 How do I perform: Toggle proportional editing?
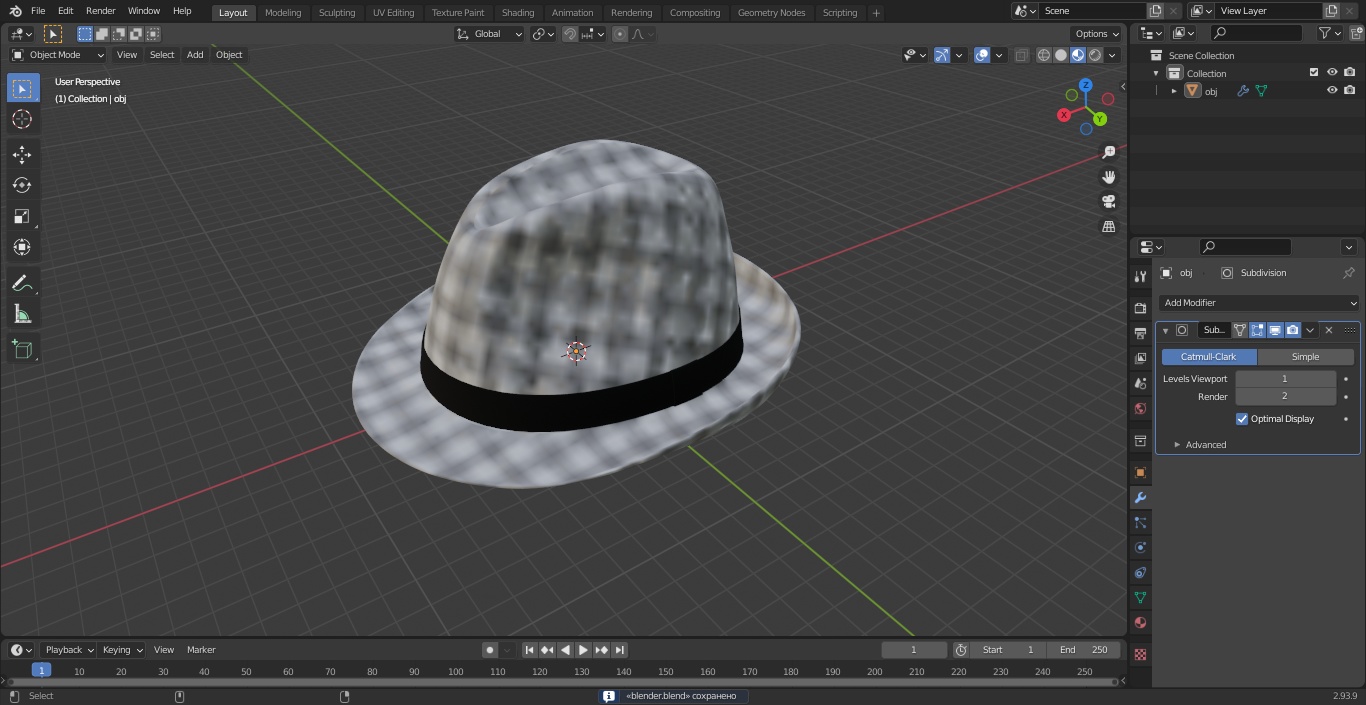tap(620, 34)
